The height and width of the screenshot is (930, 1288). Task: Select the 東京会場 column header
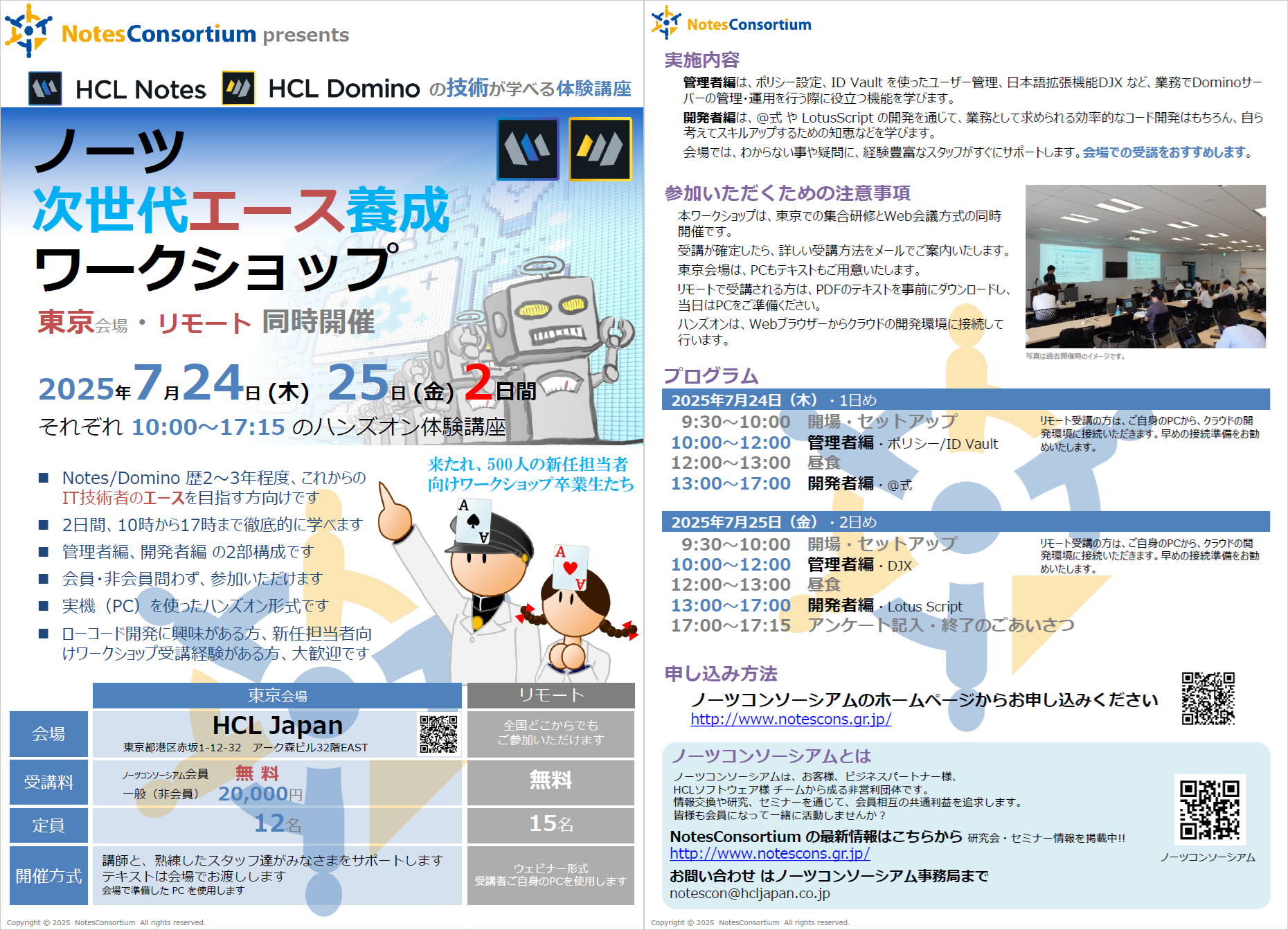[277, 695]
